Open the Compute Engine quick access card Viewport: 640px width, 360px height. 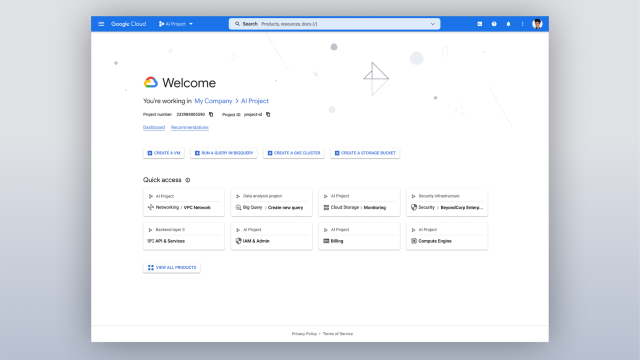pyautogui.click(x=447, y=236)
